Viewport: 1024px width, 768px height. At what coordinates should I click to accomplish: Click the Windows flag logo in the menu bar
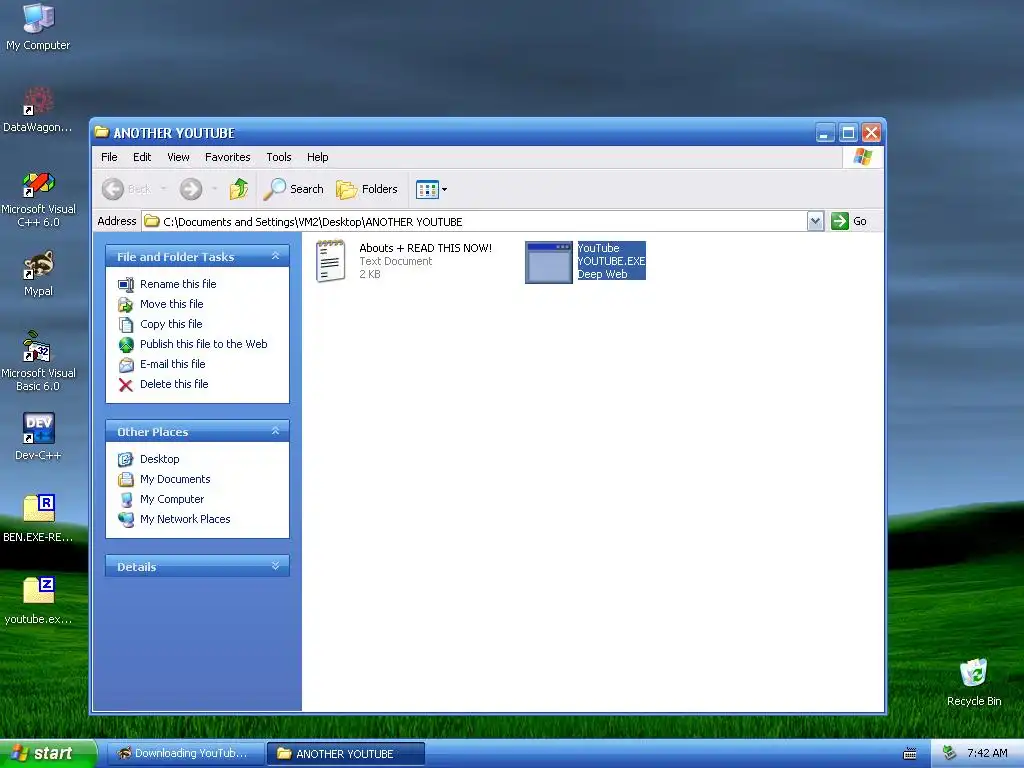click(862, 157)
